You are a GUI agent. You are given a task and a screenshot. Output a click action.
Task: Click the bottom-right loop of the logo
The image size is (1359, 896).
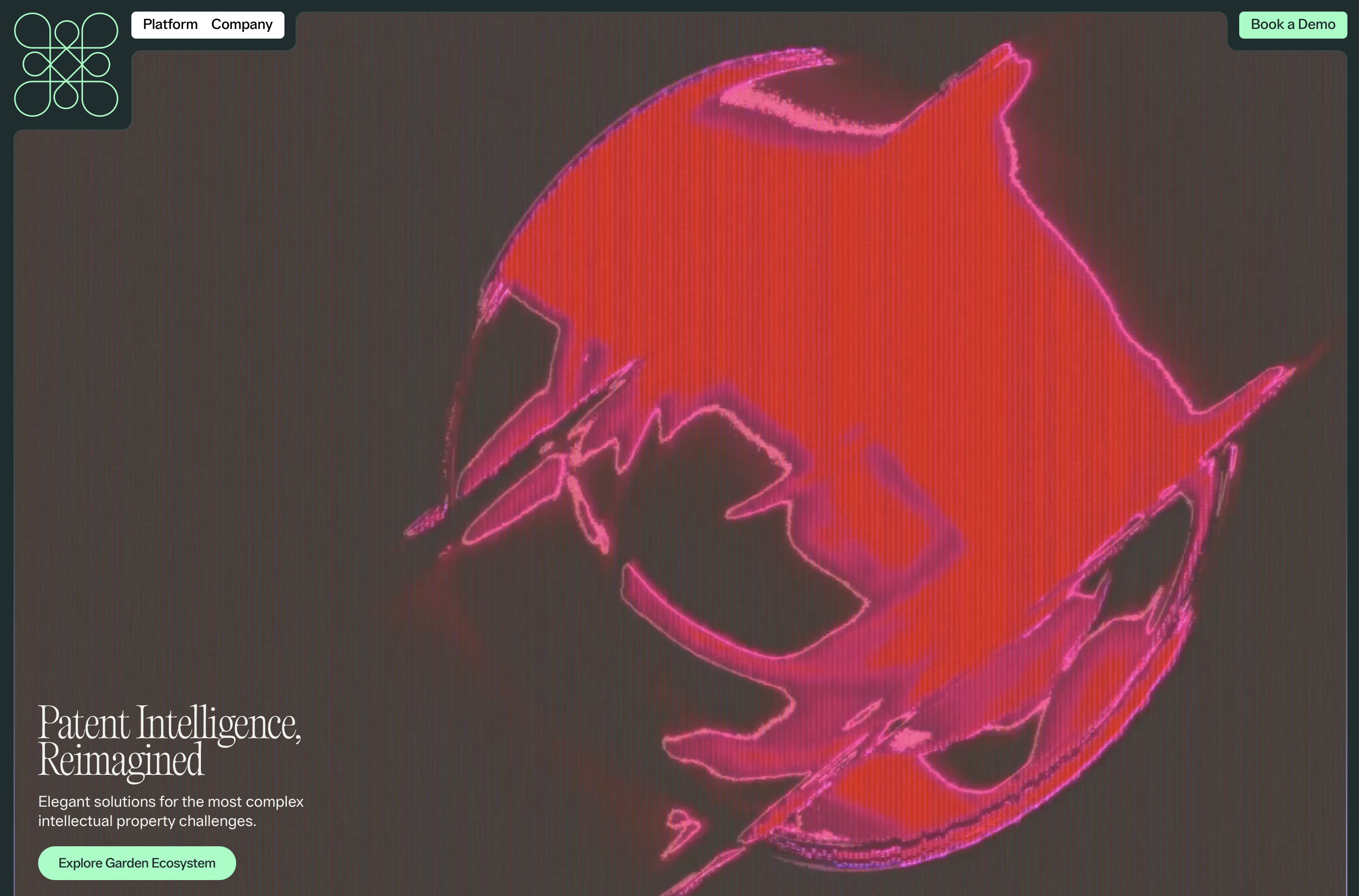pos(100,98)
